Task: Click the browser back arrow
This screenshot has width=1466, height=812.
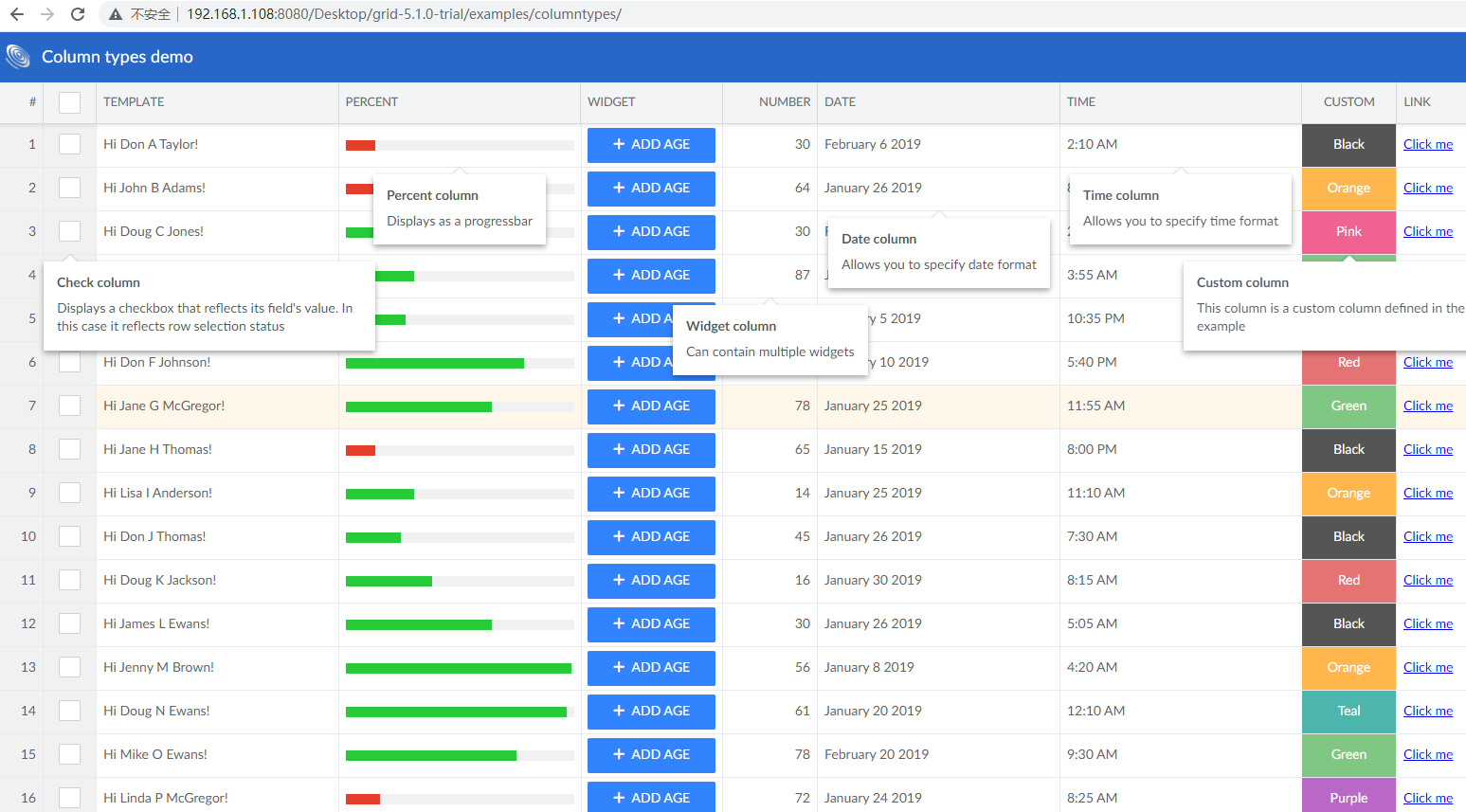Action: 17,14
